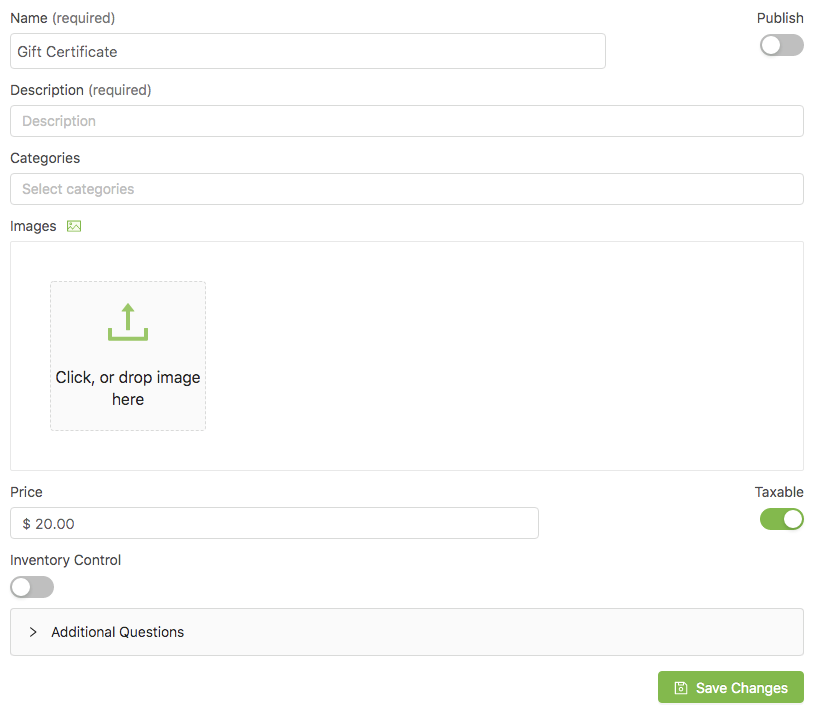The height and width of the screenshot is (707, 818).
Task: Focus the Name field containing Gift Certificate
Action: tap(308, 51)
